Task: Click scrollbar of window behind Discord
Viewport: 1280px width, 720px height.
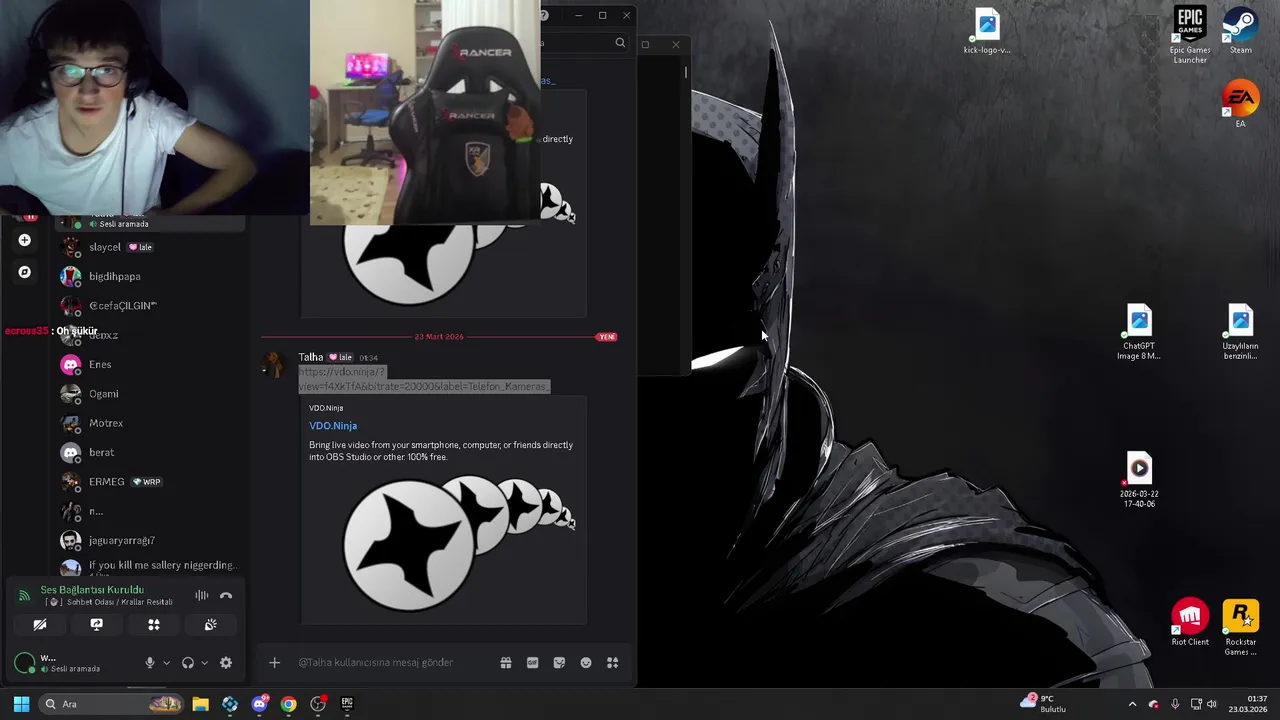Action: pyautogui.click(x=686, y=72)
